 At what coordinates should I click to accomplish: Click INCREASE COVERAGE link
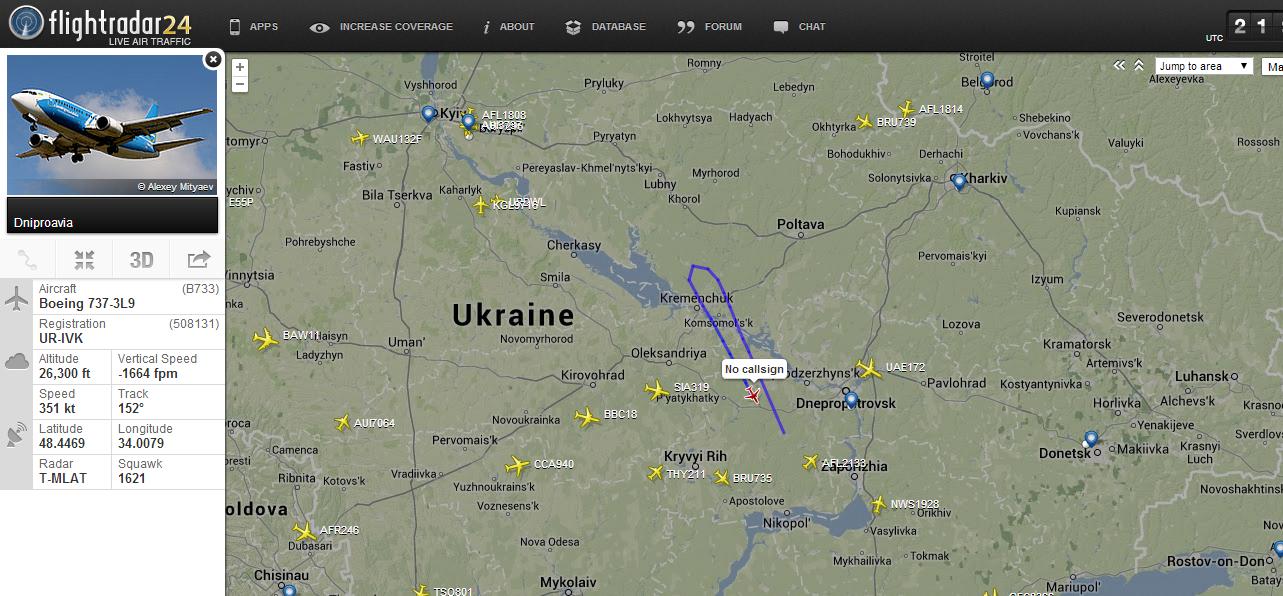[382, 27]
